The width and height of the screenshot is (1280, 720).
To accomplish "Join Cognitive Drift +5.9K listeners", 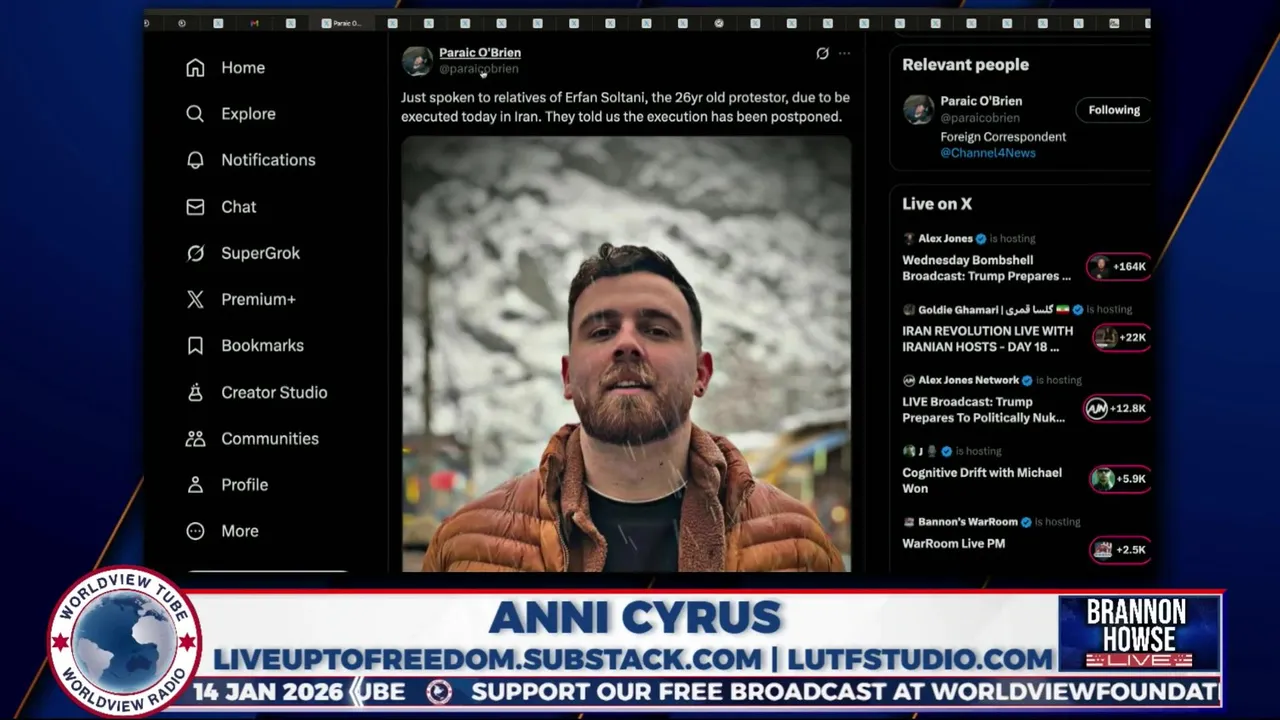I will (x=1120, y=479).
